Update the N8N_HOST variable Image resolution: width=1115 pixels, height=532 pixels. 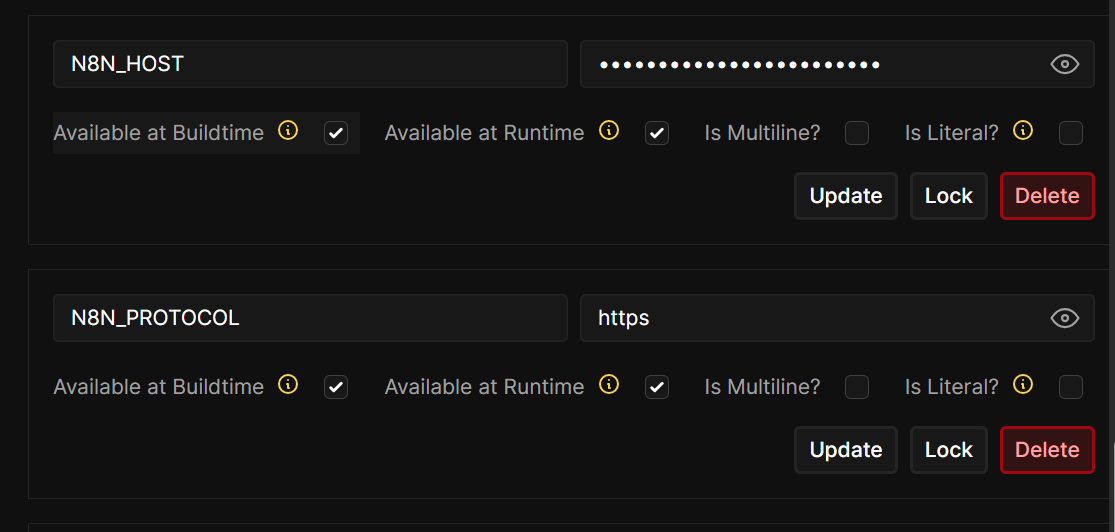[846, 196]
